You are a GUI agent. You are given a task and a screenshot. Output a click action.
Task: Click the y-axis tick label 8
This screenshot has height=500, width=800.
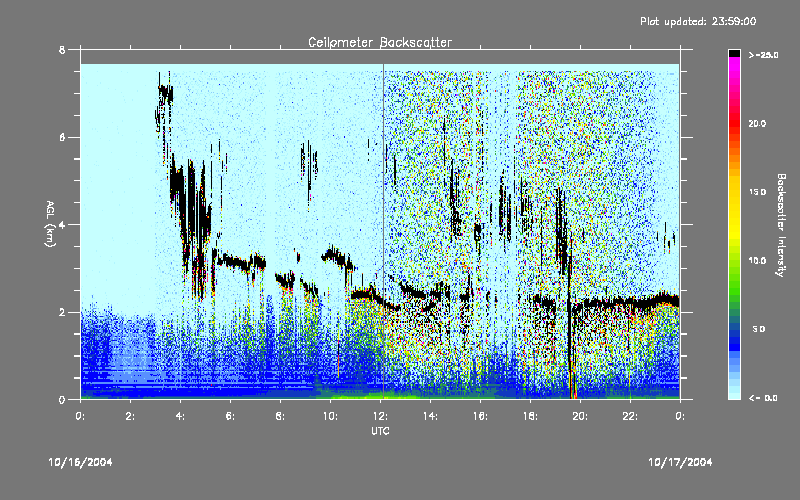pos(62,50)
